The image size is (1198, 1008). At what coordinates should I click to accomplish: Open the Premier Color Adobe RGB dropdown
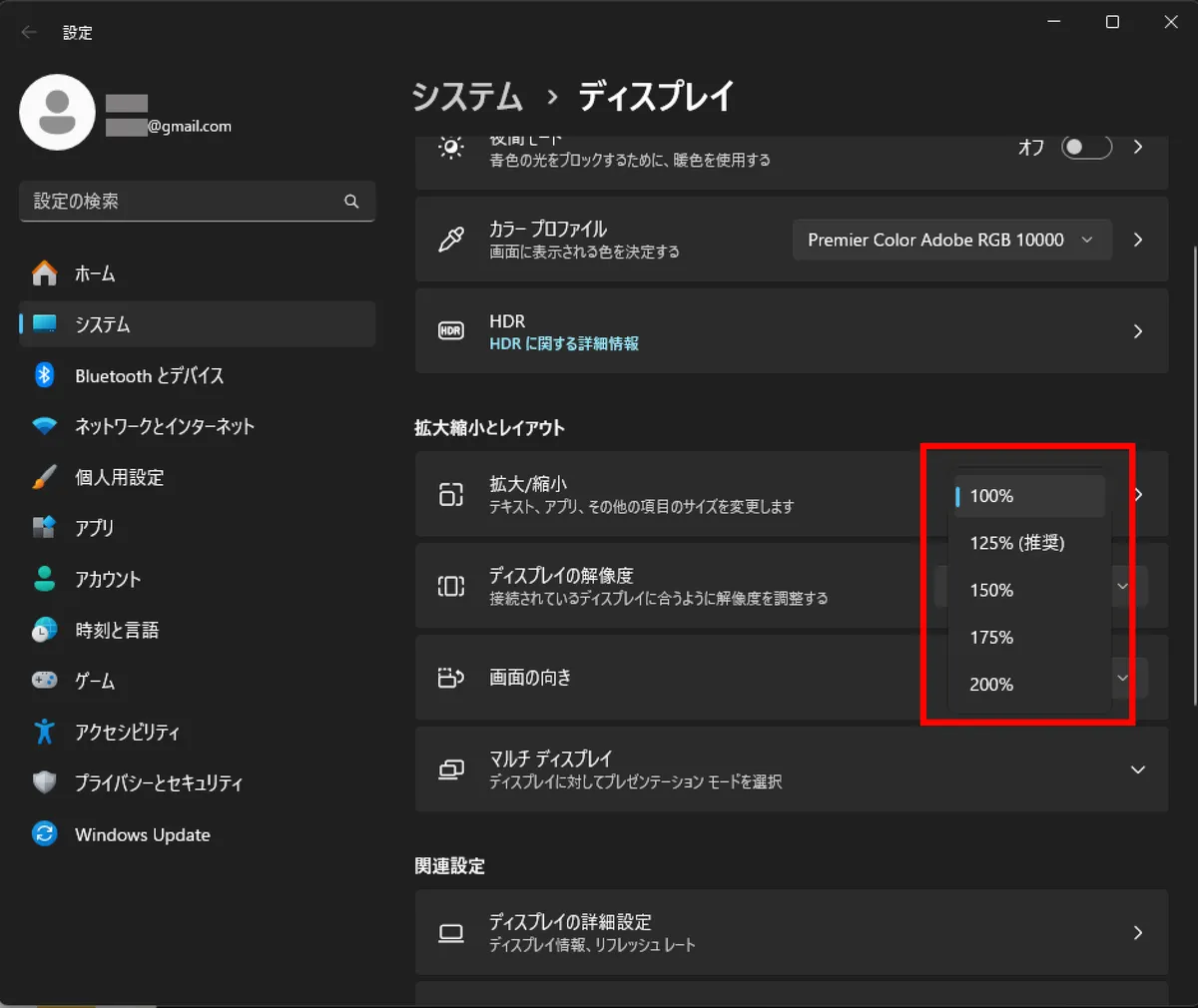click(952, 240)
